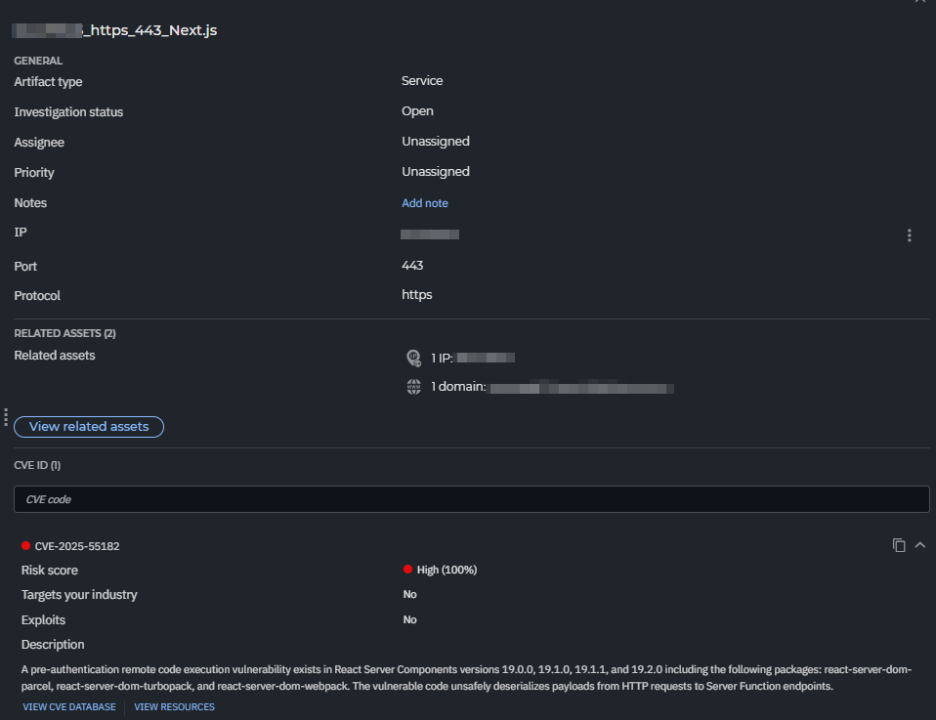Click the red indicator next to High risk score
The height and width of the screenshot is (720, 936).
click(x=406, y=569)
